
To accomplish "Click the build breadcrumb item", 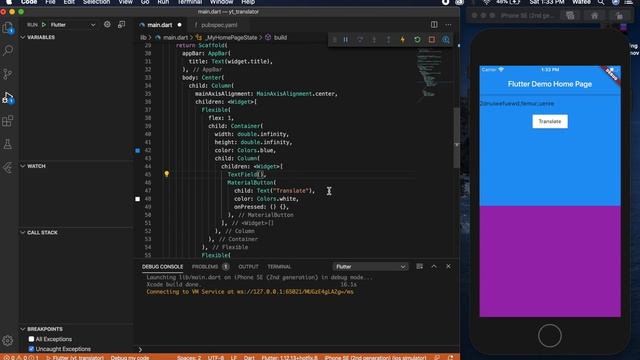I will click(280, 37).
